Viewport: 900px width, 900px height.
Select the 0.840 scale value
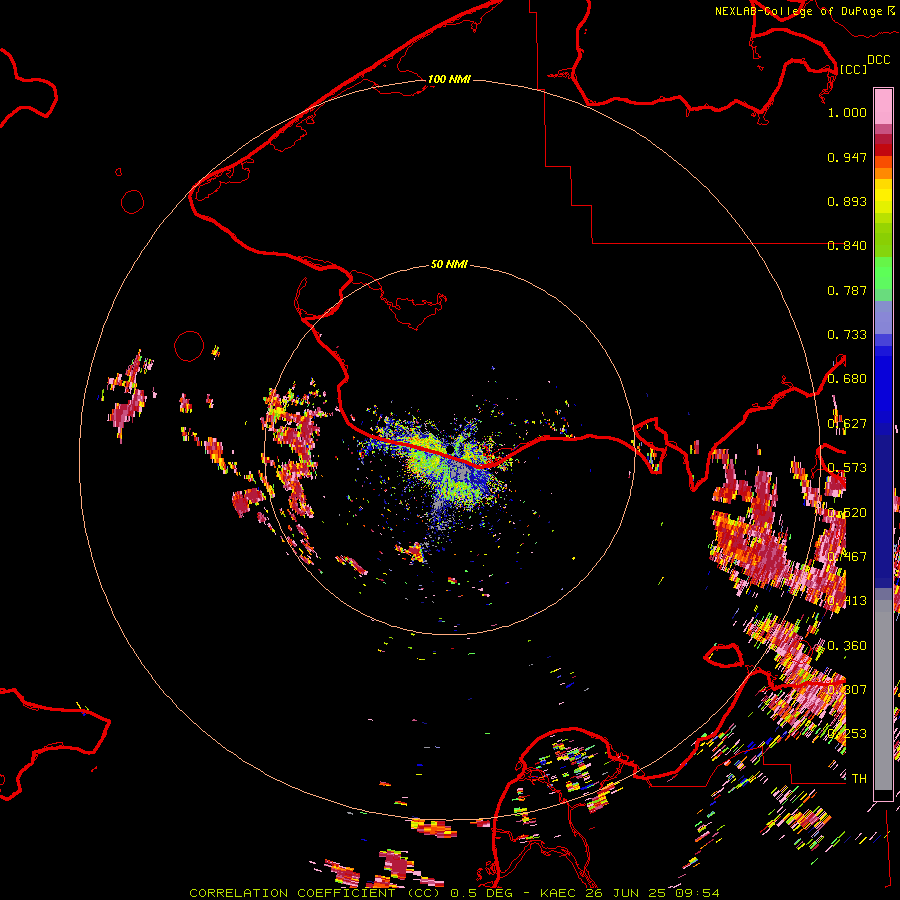[847, 246]
